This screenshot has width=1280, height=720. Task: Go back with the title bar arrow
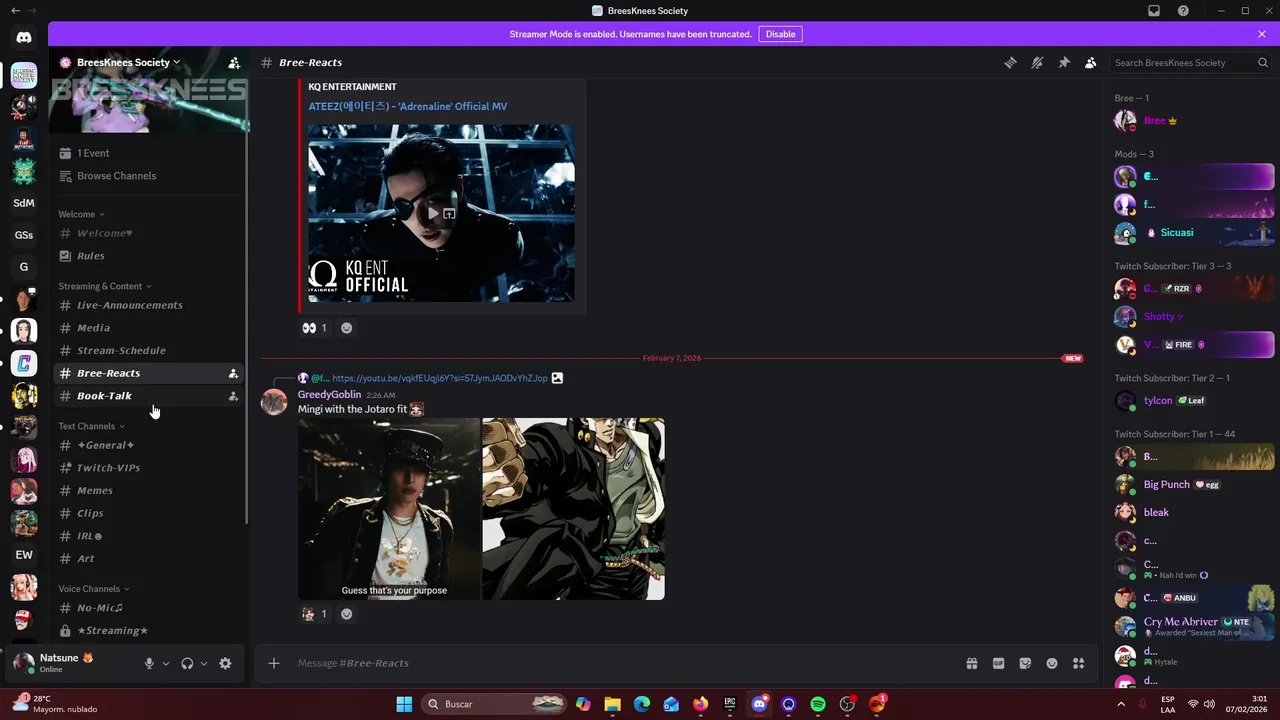pos(15,11)
